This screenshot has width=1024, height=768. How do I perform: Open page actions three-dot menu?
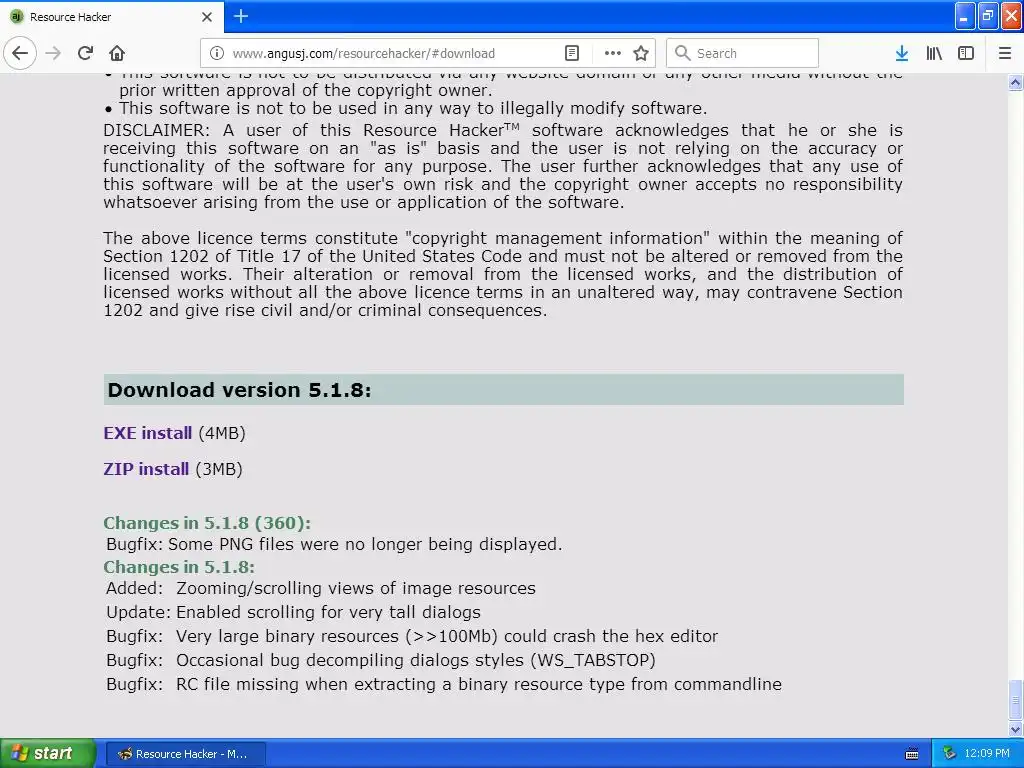click(x=612, y=53)
